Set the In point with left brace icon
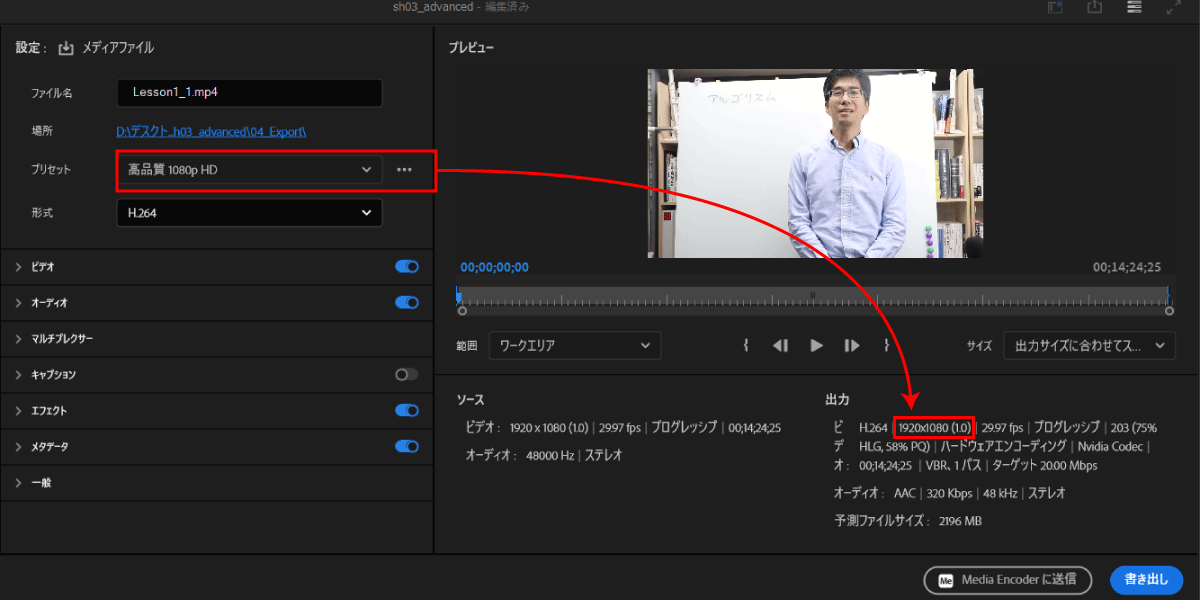The height and width of the screenshot is (600, 1200). (x=746, y=345)
